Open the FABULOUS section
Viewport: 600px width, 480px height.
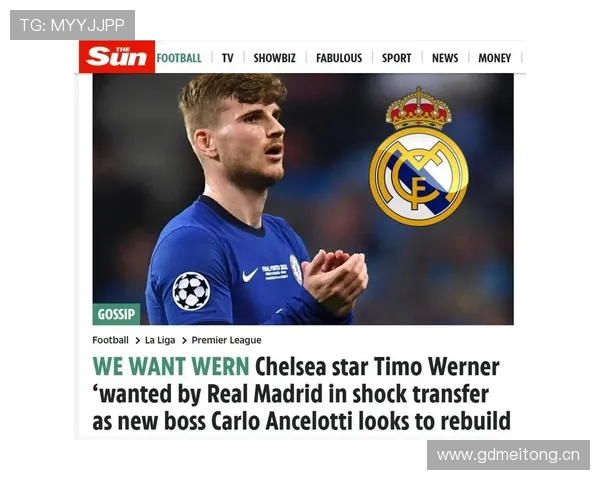[x=339, y=58]
